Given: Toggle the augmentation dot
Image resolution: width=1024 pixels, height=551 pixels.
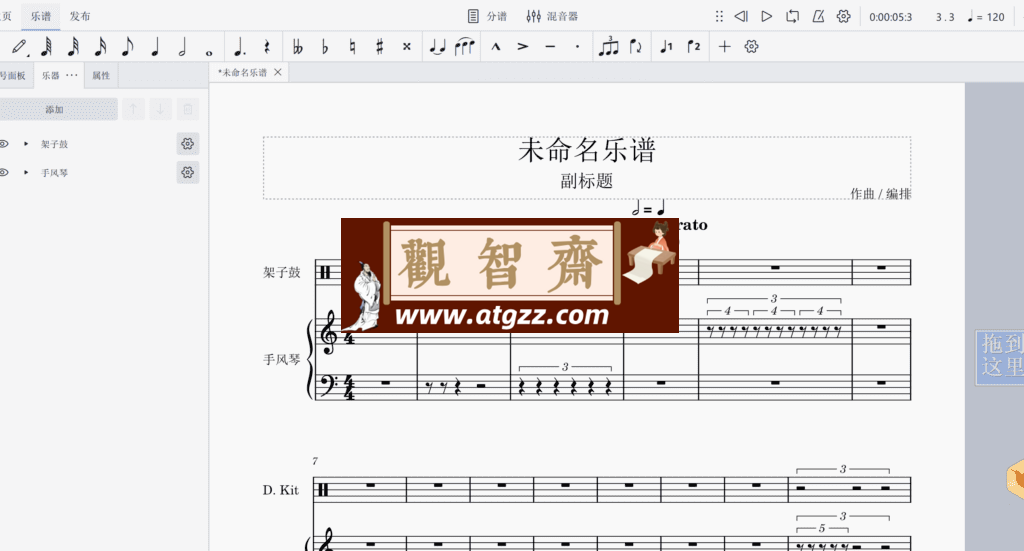Looking at the screenshot, I should pyautogui.click(x=240, y=47).
